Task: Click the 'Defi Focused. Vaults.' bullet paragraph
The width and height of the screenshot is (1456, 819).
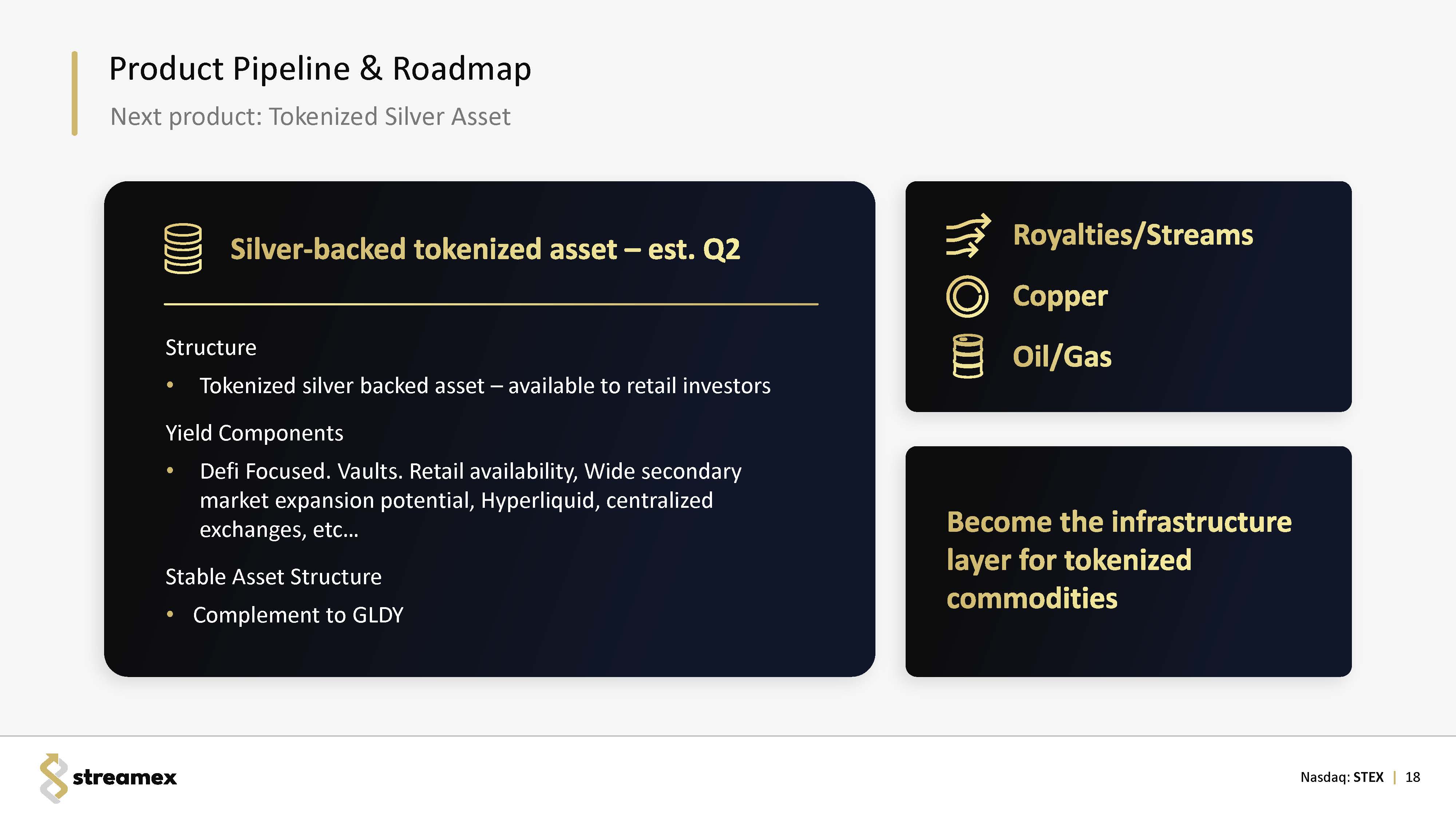Action: click(470, 500)
